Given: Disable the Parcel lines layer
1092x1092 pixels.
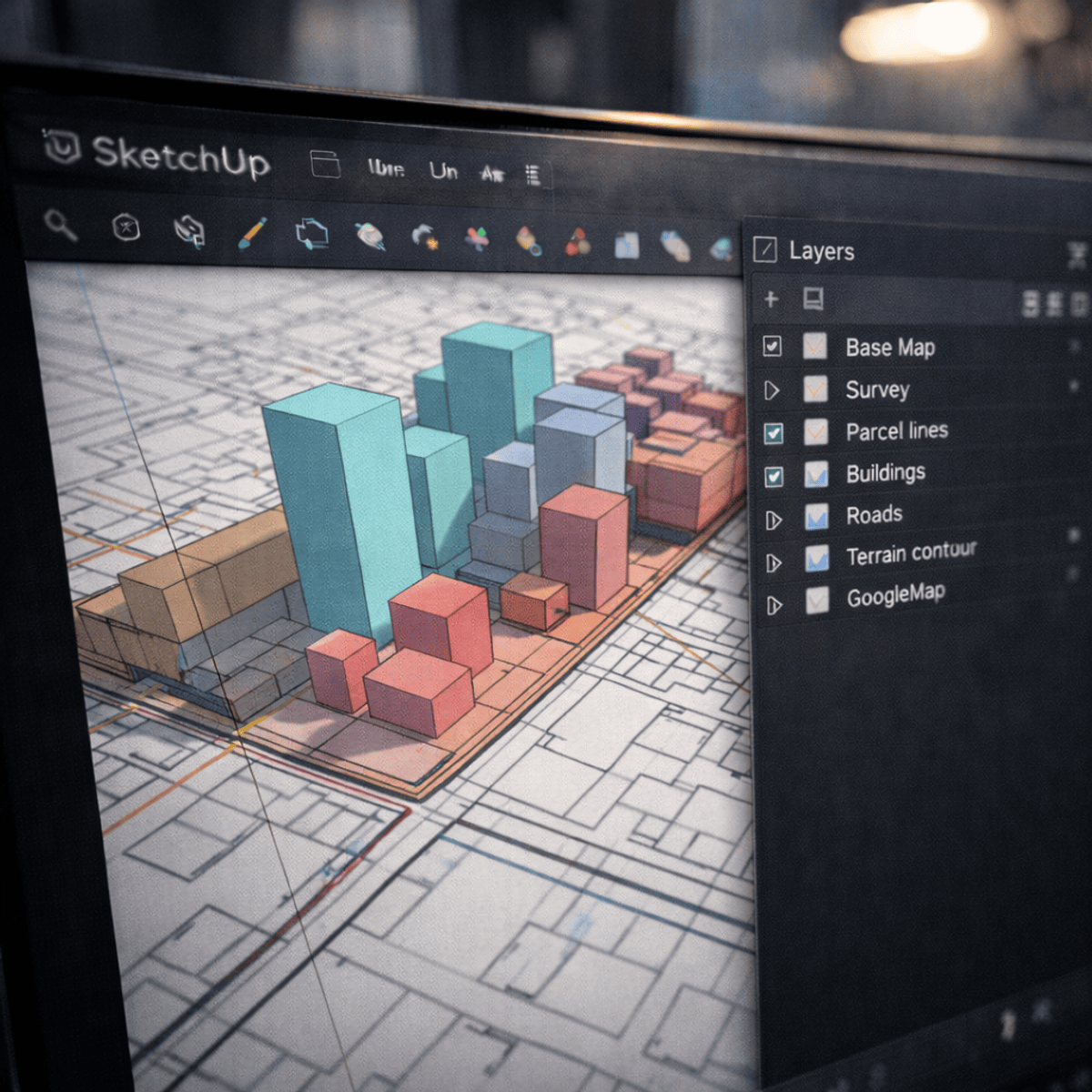Looking at the screenshot, I should (x=774, y=431).
